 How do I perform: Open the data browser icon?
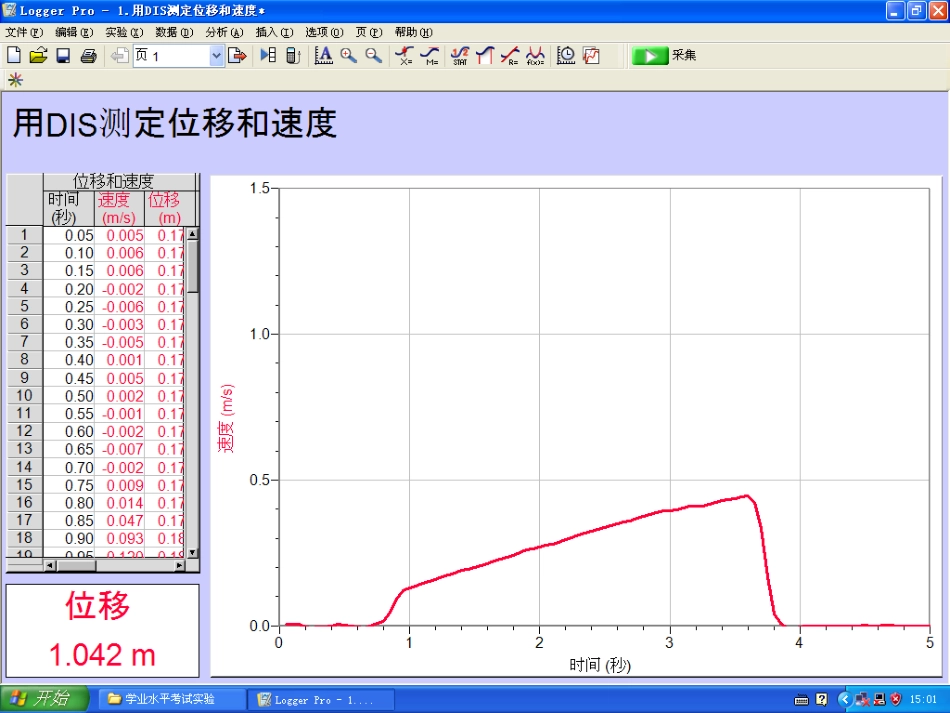click(x=268, y=56)
